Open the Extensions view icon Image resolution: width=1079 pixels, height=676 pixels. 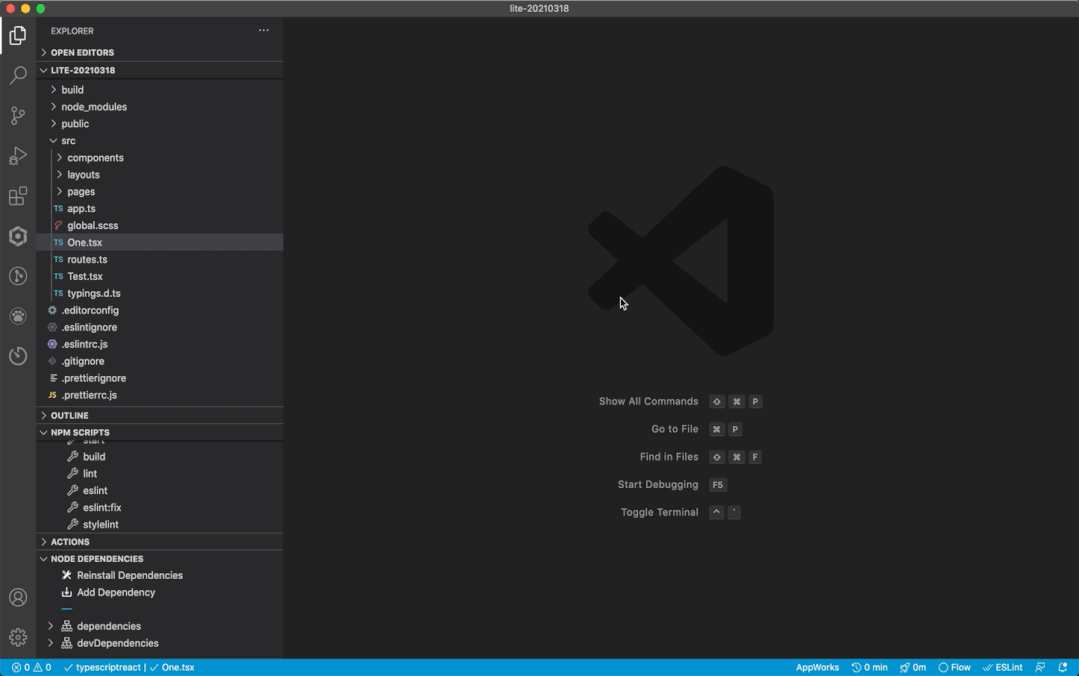(x=18, y=196)
